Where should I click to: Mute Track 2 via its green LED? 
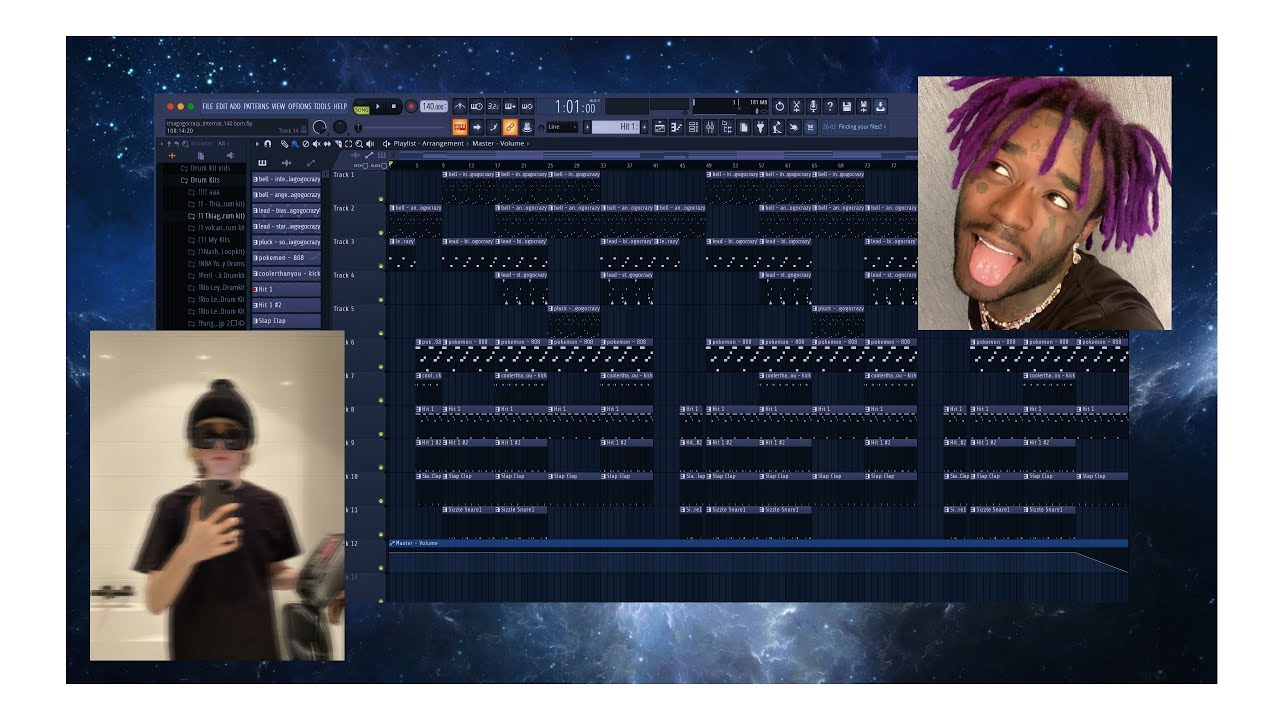pos(381,232)
